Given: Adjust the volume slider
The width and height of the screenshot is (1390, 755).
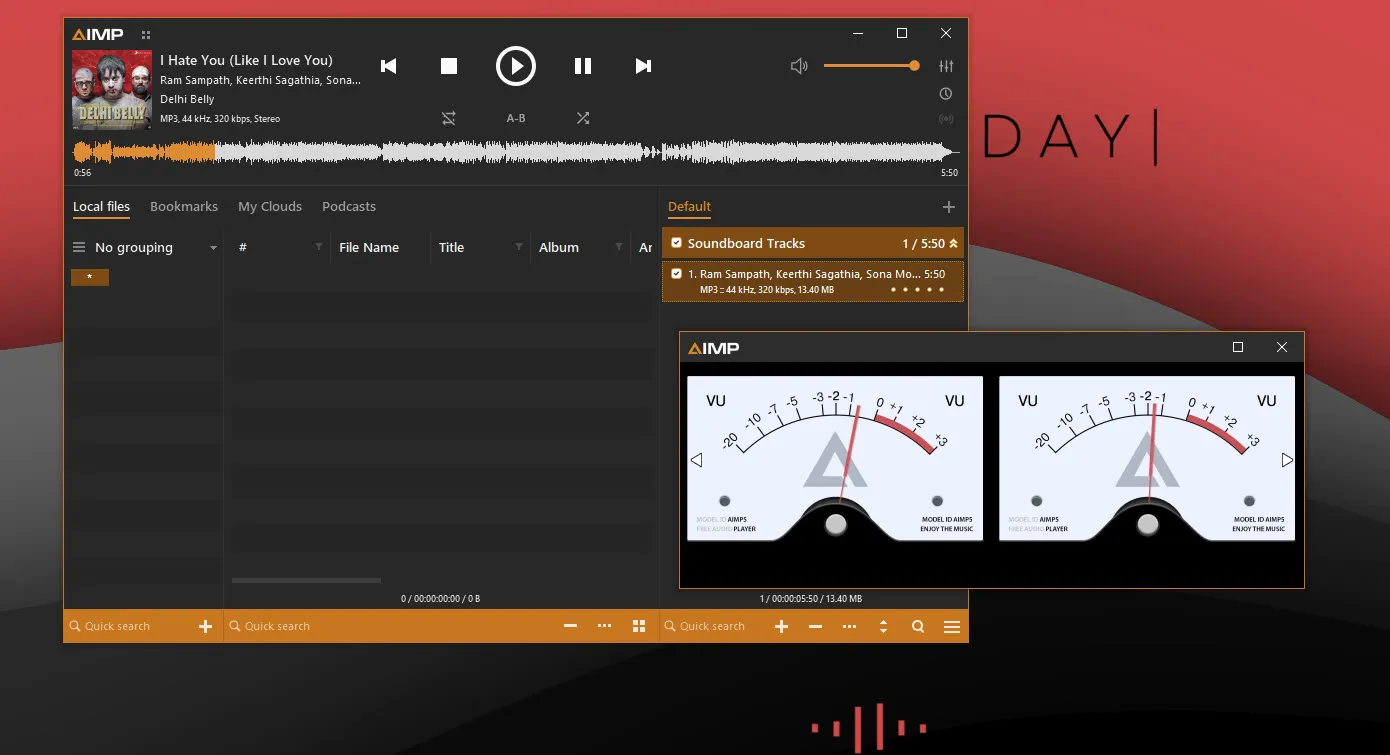Looking at the screenshot, I should click(x=870, y=66).
